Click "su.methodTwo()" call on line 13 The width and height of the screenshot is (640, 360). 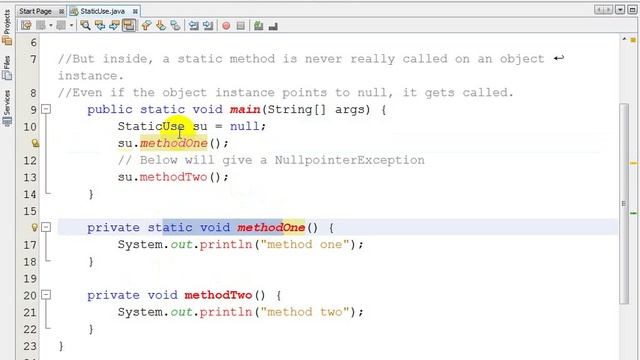tap(173, 177)
